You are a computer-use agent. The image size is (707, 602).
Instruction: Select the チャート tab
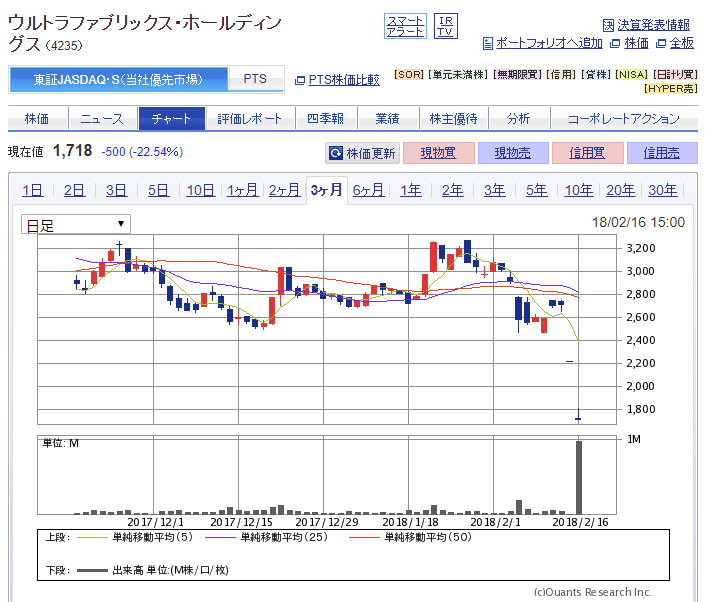[172, 119]
